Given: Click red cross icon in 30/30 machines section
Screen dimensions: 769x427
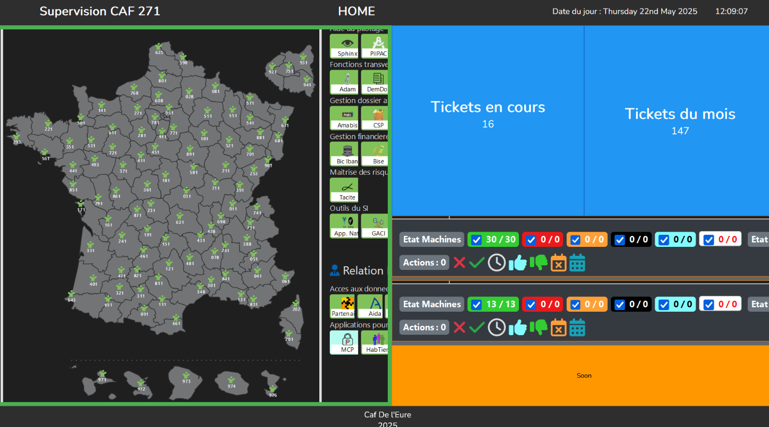Looking at the screenshot, I should coord(460,263).
